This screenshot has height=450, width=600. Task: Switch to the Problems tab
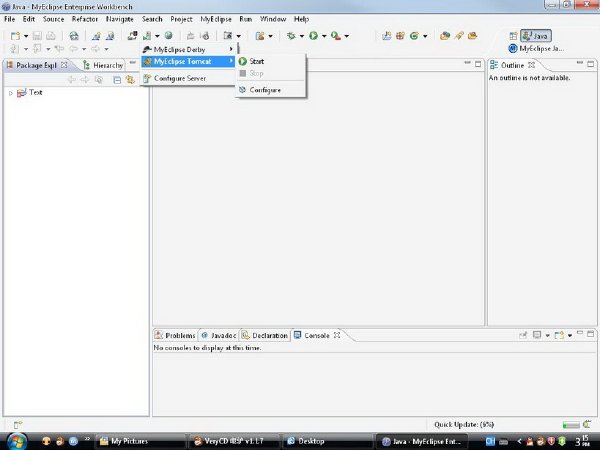(x=175, y=336)
